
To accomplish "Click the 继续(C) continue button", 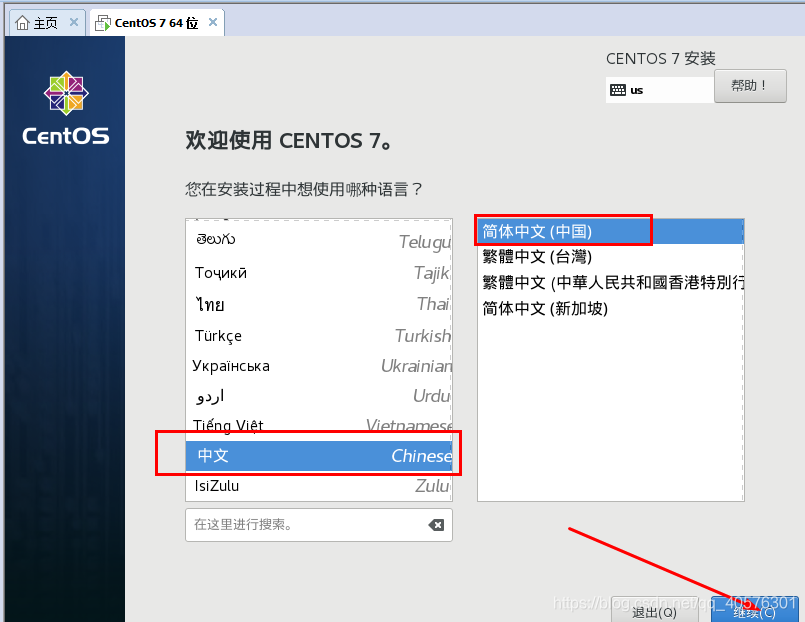I will tap(755, 611).
